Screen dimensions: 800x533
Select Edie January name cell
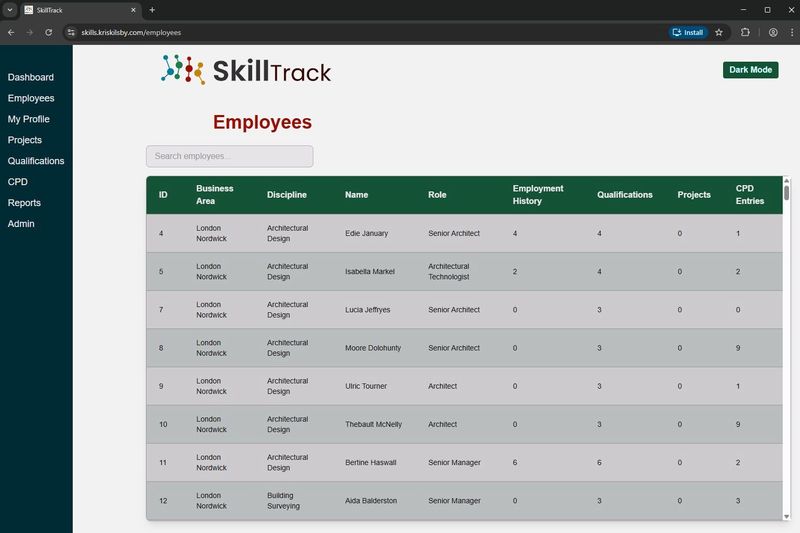366,233
